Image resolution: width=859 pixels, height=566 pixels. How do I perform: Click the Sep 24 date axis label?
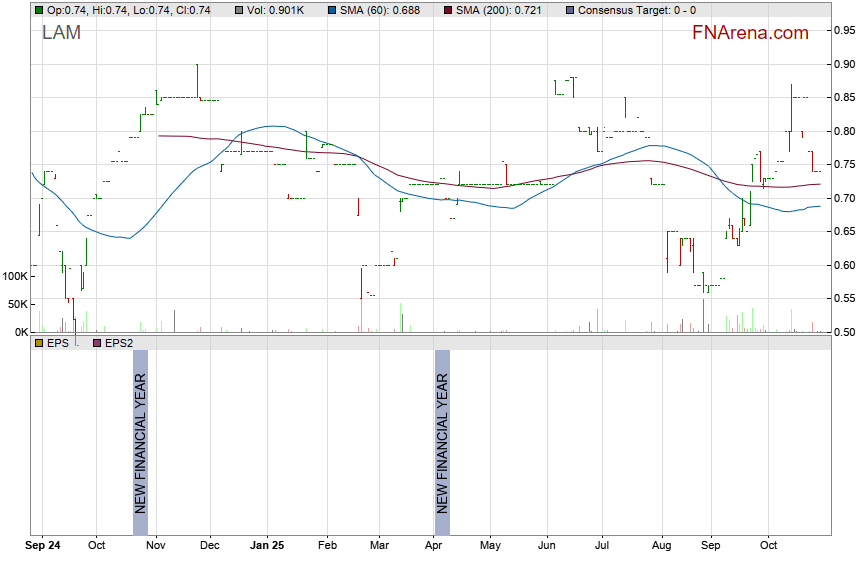pyautogui.click(x=42, y=546)
